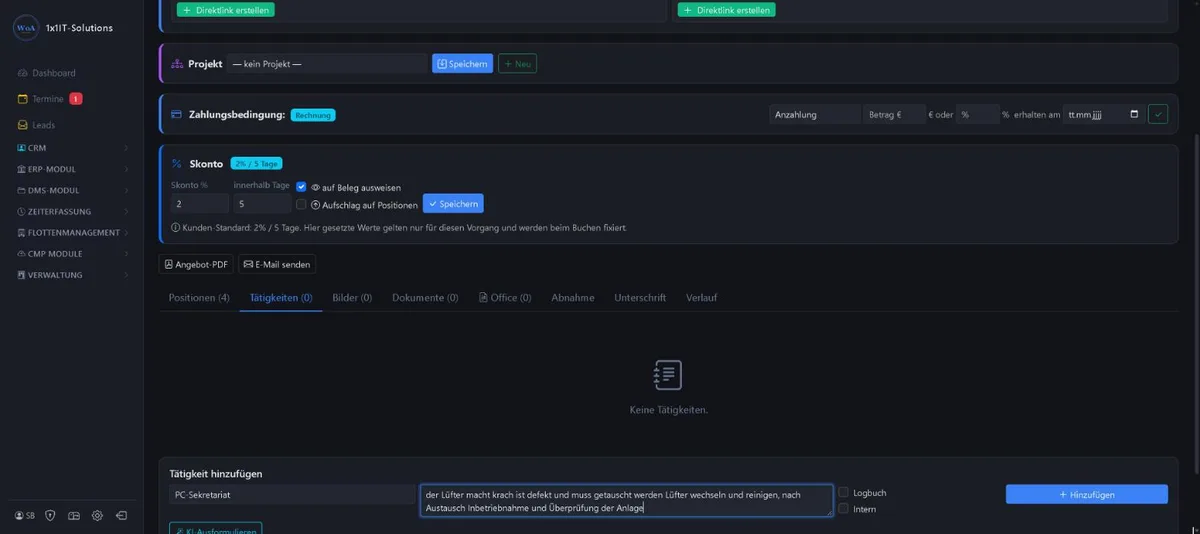
Task: Click the Betrag € input field
Action: pos(894,114)
